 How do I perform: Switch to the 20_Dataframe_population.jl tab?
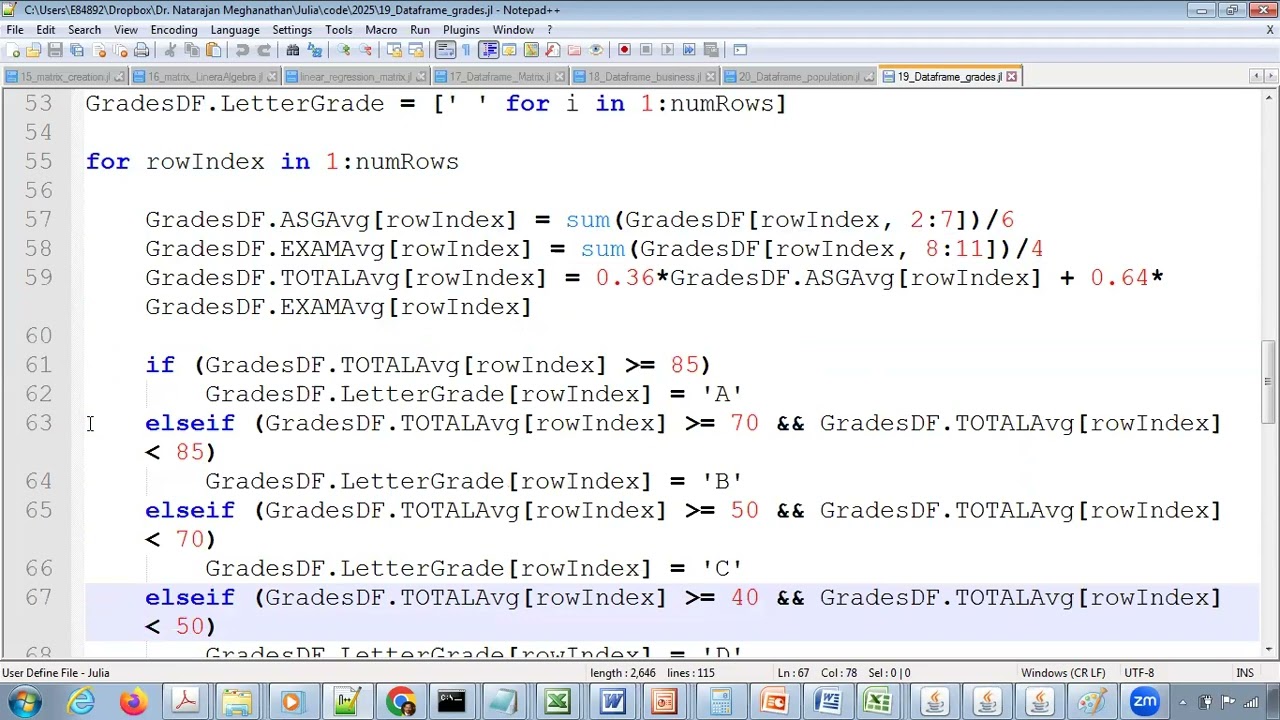[798, 77]
